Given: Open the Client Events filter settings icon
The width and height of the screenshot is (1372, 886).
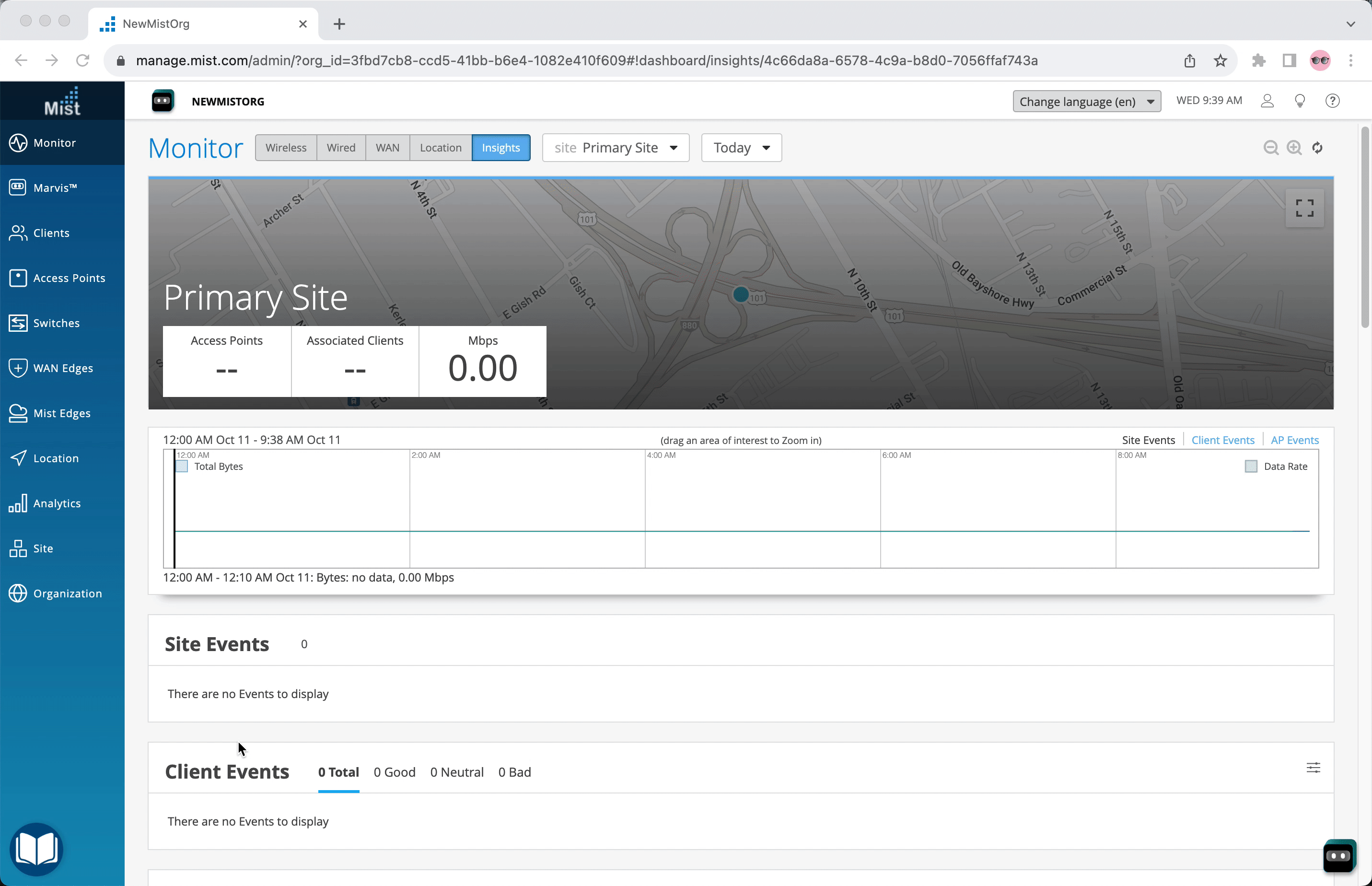Looking at the screenshot, I should pos(1313,768).
